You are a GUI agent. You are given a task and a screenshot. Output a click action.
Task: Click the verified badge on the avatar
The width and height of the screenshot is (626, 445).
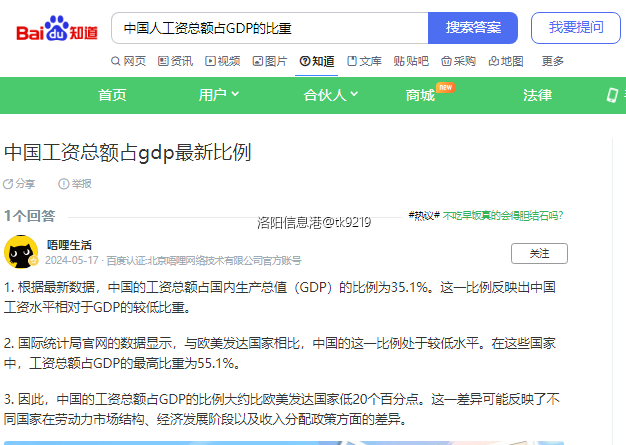click(x=34, y=261)
